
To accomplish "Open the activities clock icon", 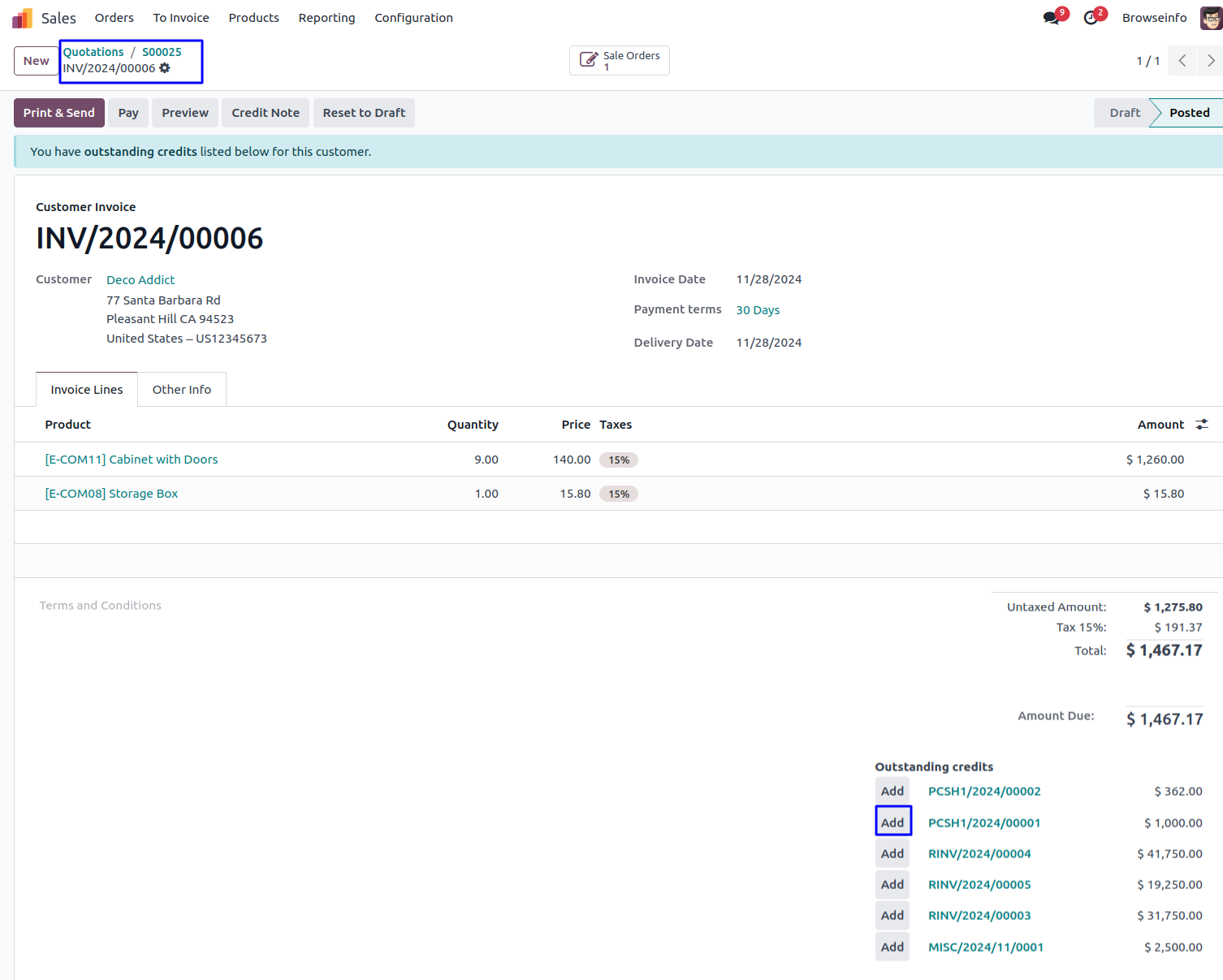I will coord(1091,18).
